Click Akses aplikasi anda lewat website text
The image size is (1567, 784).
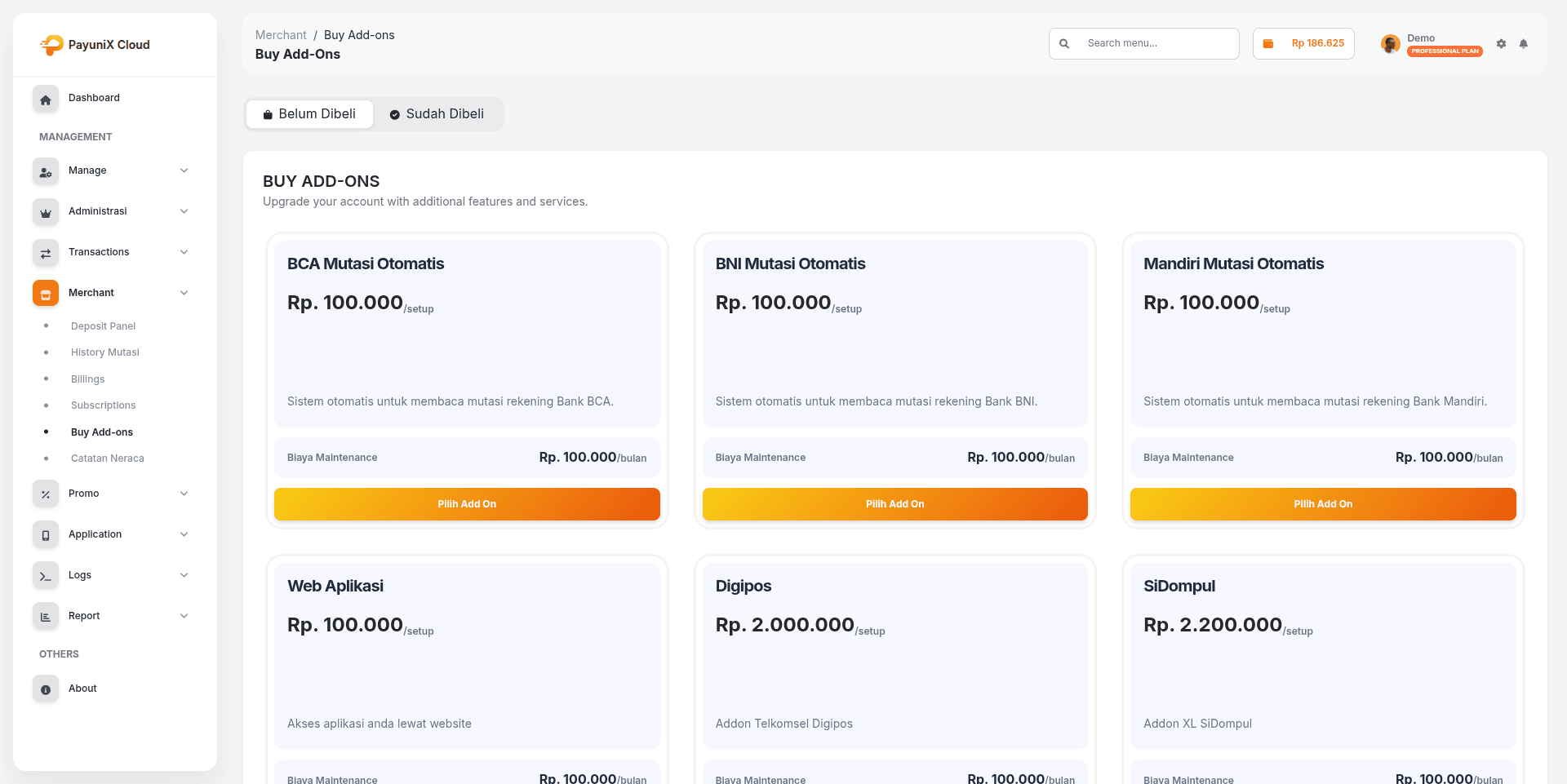point(380,724)
